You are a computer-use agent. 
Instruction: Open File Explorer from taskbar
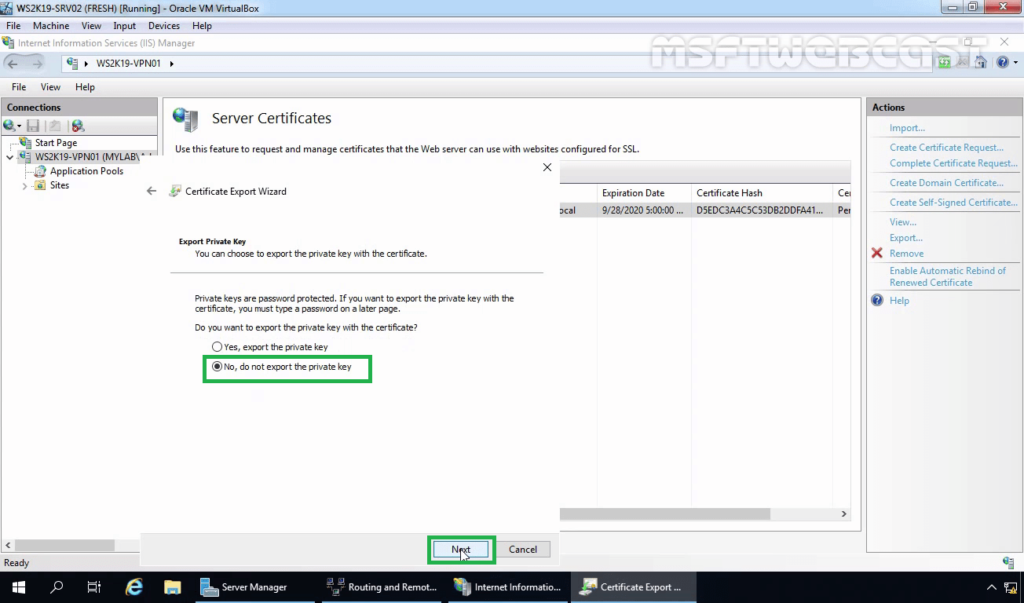click(172, 587)
